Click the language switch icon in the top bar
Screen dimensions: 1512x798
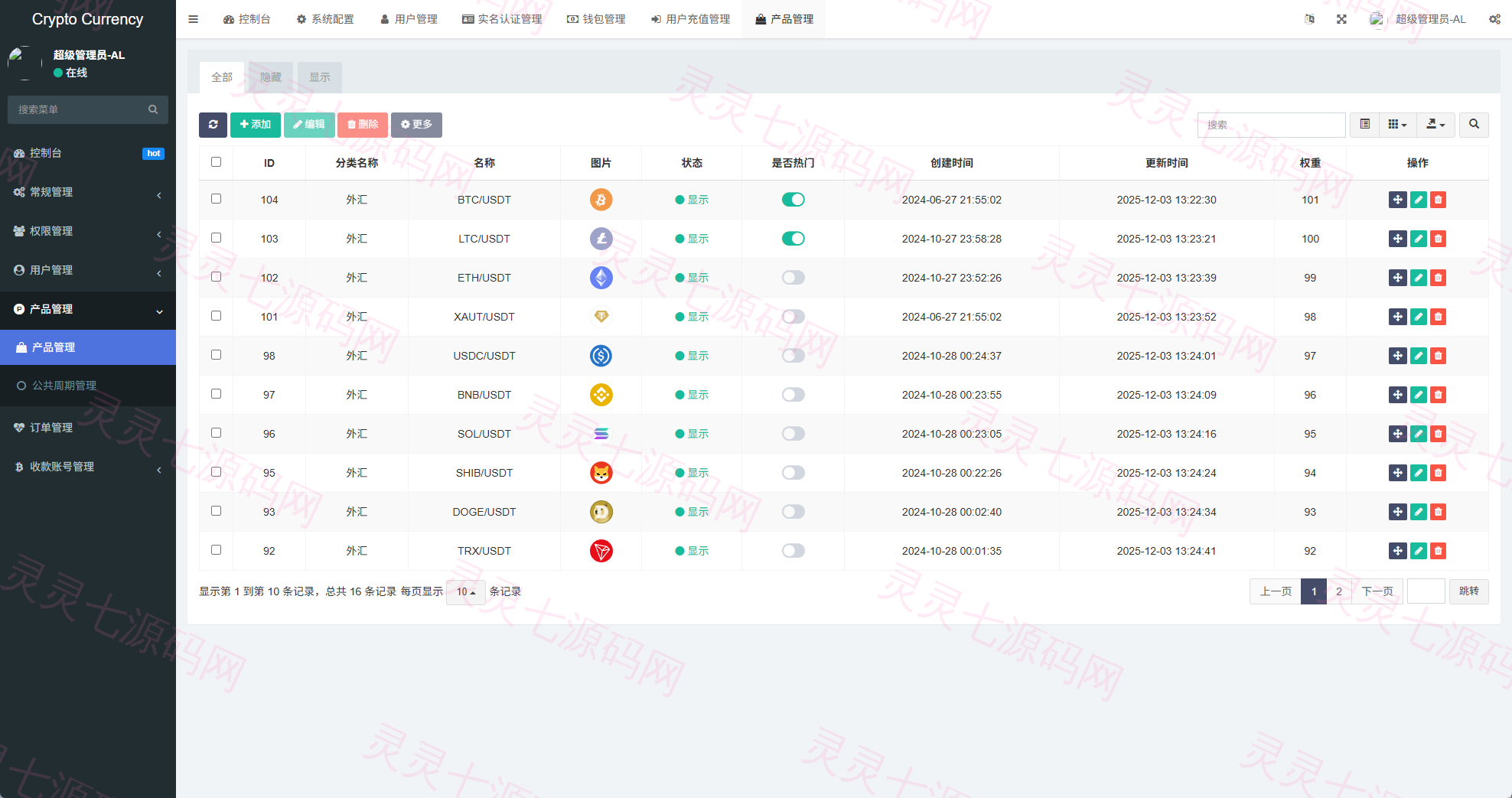(x=1309, y=19)
